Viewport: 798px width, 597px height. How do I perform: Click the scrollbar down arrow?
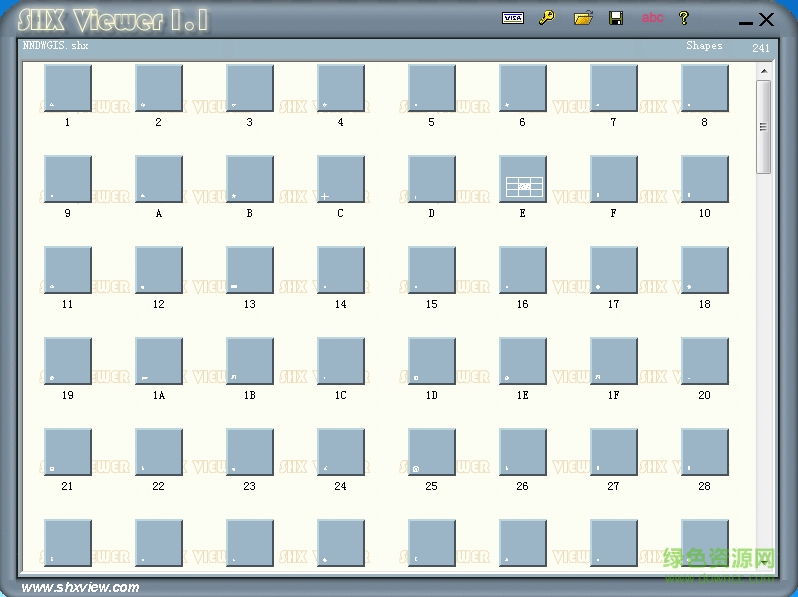pyautogui.click(x=764, y=562)
